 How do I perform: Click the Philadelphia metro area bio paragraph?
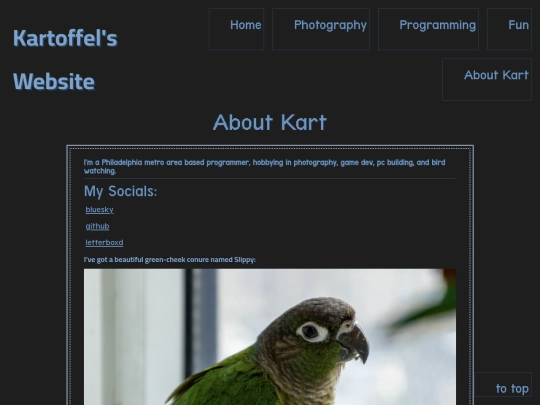tap(264, 166)
